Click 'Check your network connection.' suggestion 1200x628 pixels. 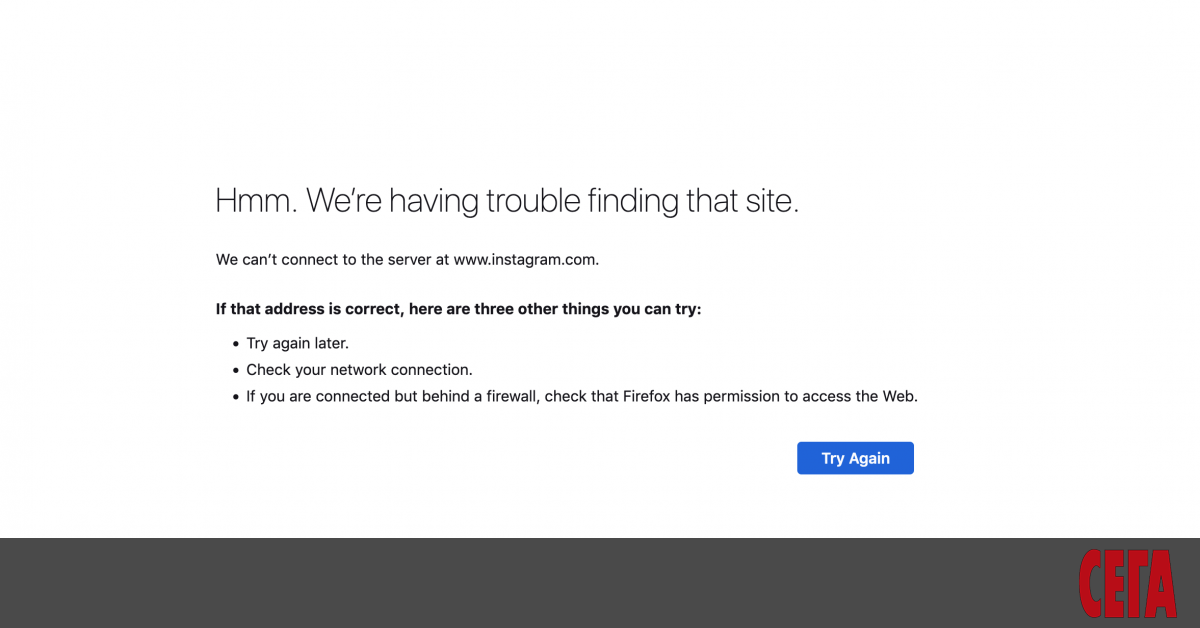pyautogui.click(x=359, y=370)
